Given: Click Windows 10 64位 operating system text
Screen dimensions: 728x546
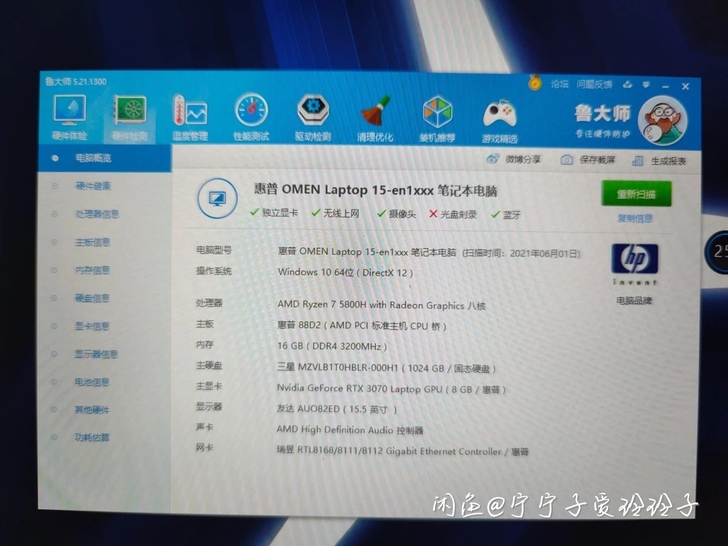Looking at the screenshot, I should 345,272.
